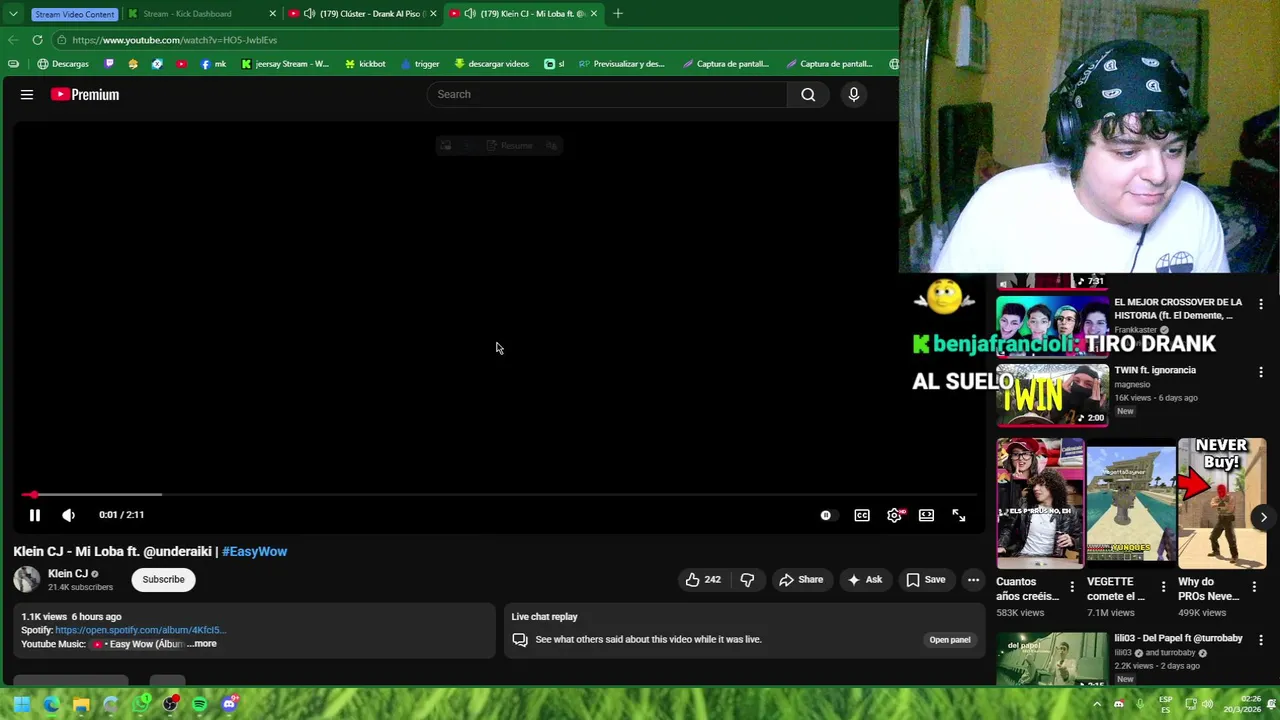Like the video with thumbs up
The height and width of the screenshot is (720, 1280).
[702, 579]
